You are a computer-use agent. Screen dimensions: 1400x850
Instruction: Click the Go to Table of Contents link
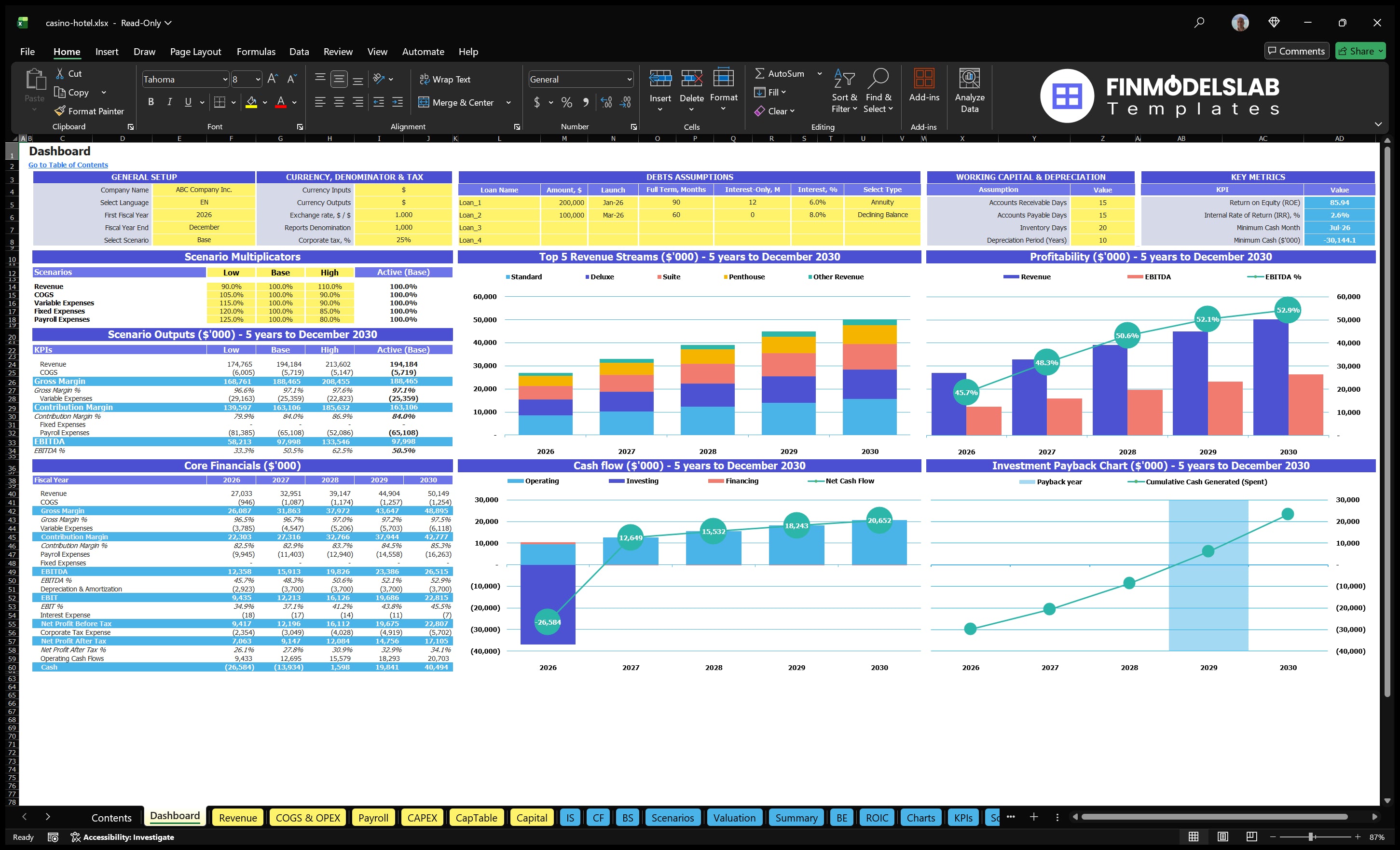(x=68, y=164)
